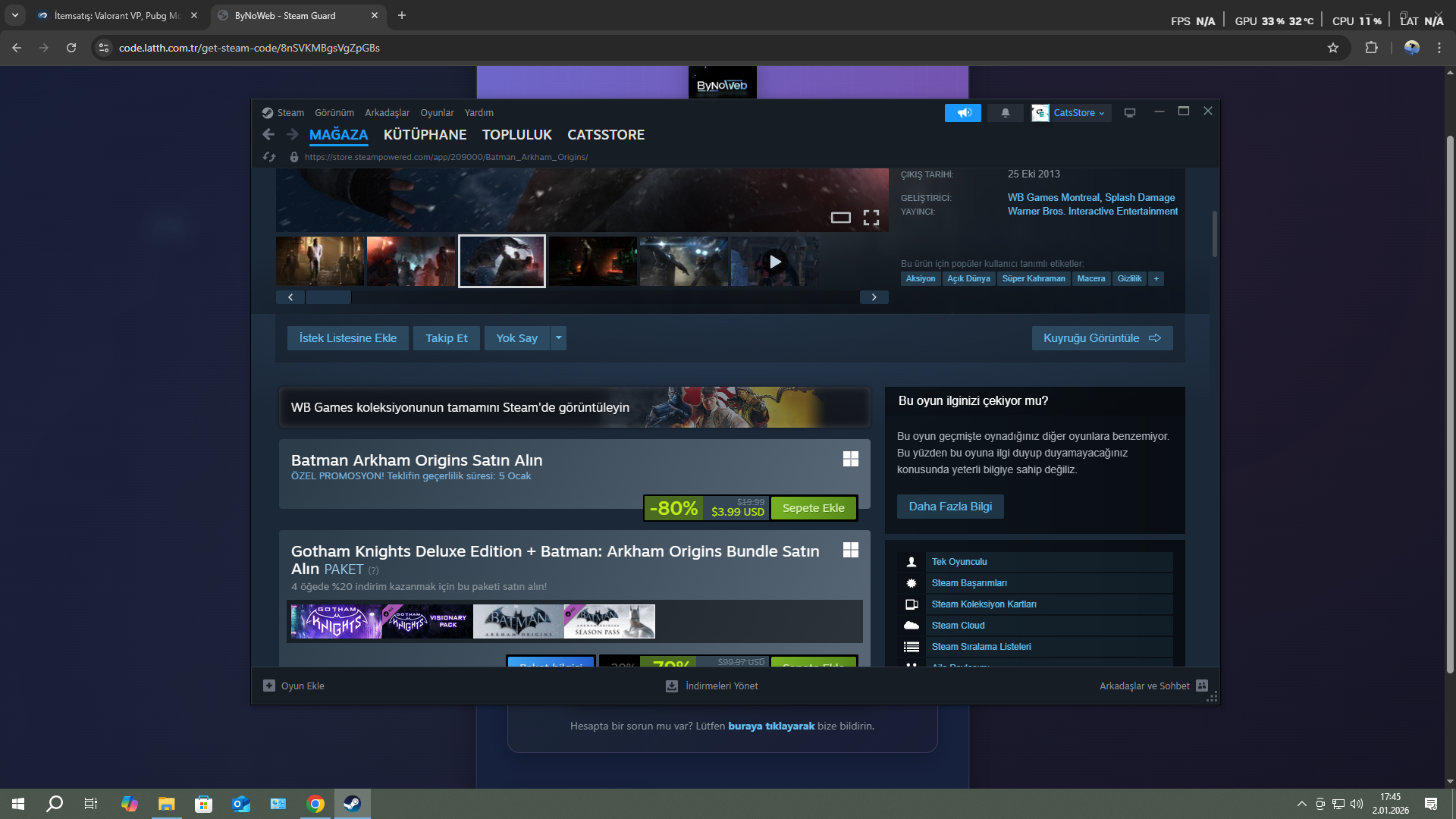This screenshot has width=1456, height=819.
Task: Add Batman Arkham Origins to cart
Action: click(814, 508)
